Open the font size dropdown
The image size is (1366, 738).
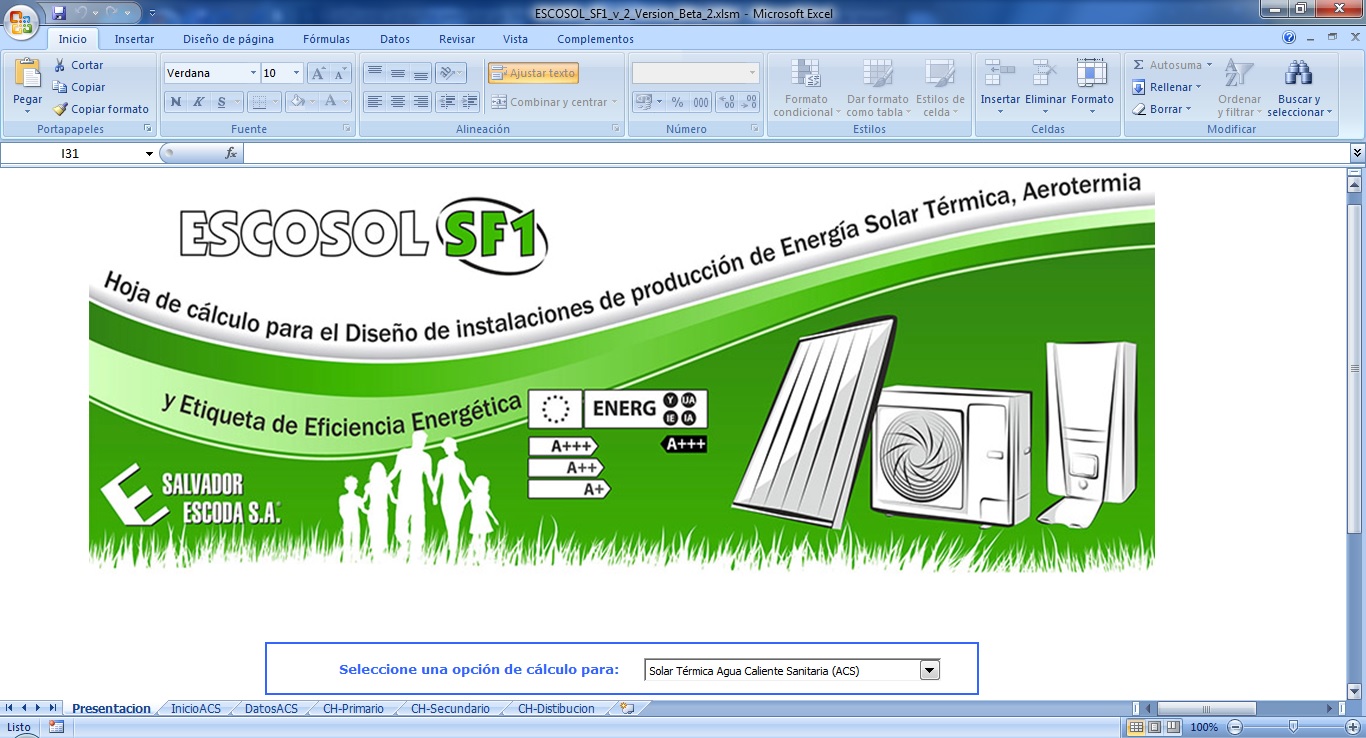pos(296,73)
